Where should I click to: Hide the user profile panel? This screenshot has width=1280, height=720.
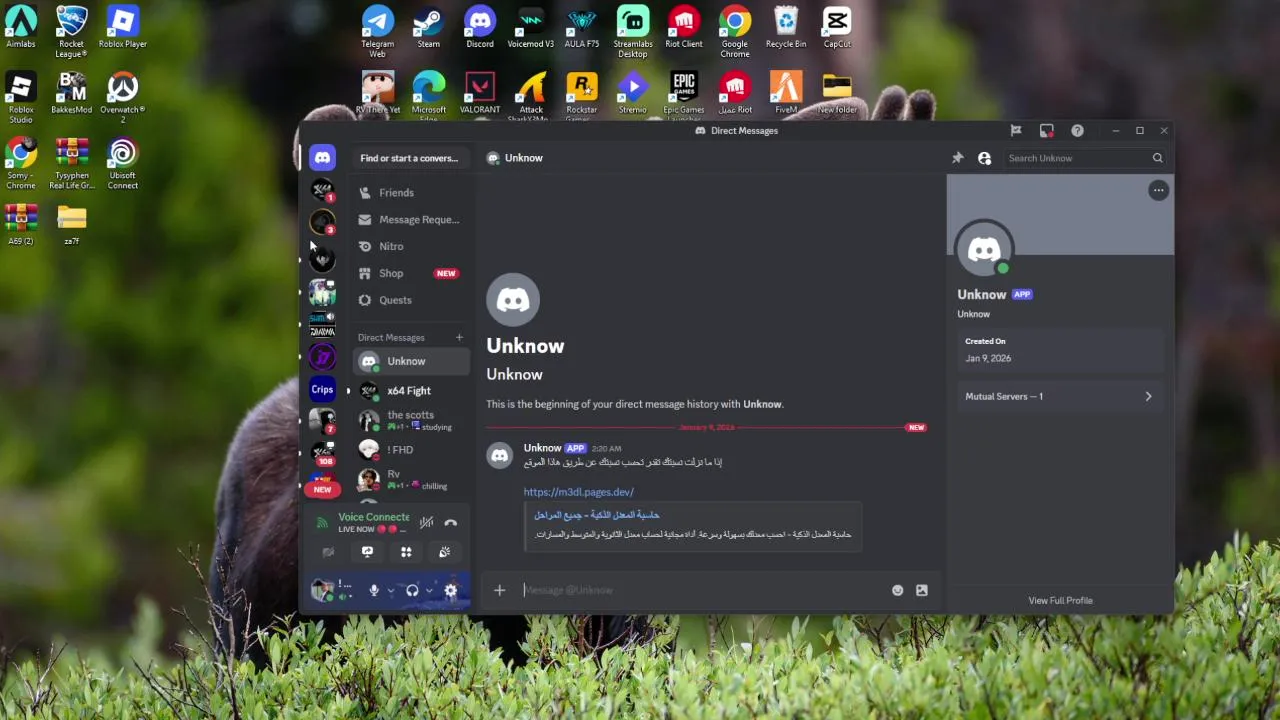pyautogui.click(x=984, y=158)
